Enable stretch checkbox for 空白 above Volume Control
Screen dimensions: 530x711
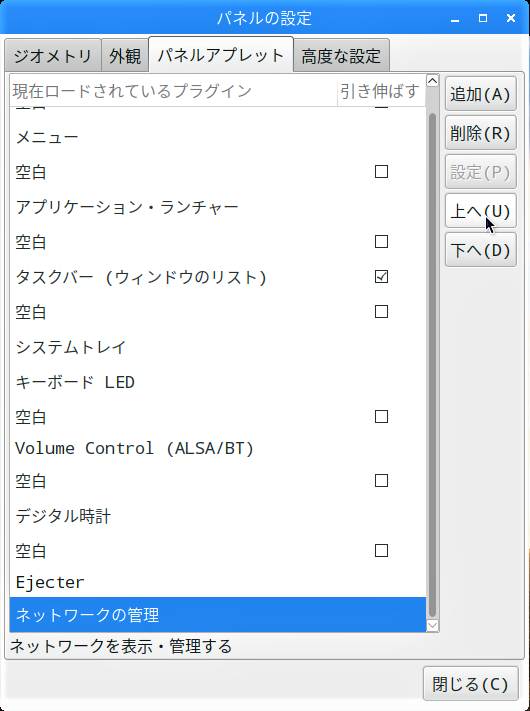coord(381,417)
